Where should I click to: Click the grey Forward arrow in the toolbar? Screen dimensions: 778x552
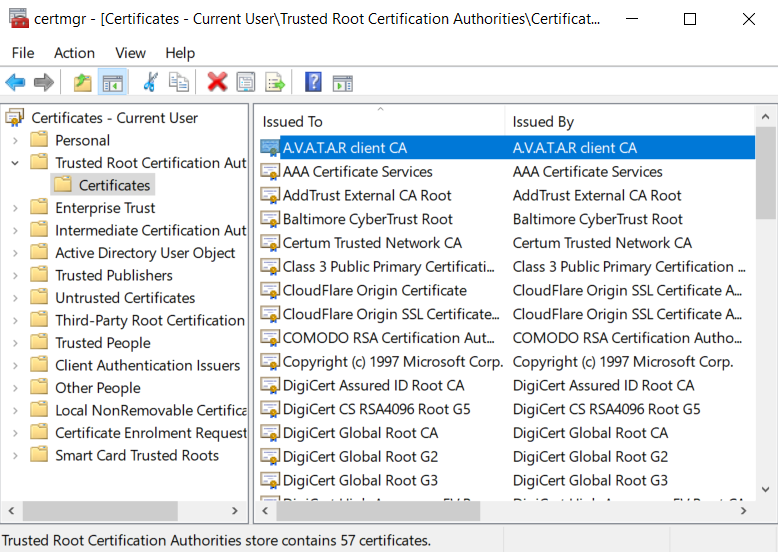click(x=44, y=82)
